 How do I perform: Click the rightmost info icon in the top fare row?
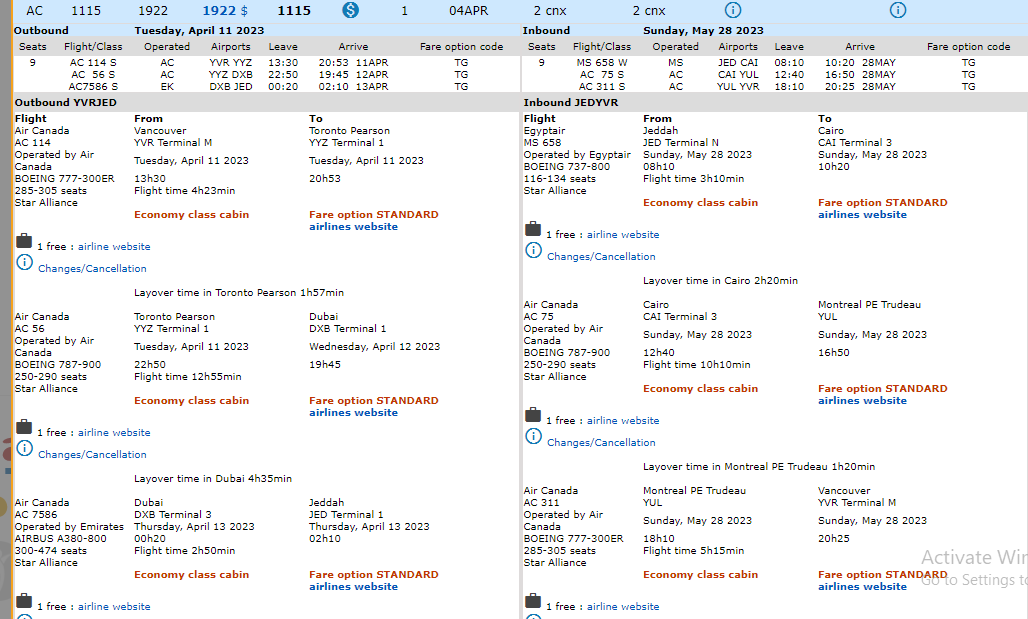pyautogui.click(x=898, y=10)
